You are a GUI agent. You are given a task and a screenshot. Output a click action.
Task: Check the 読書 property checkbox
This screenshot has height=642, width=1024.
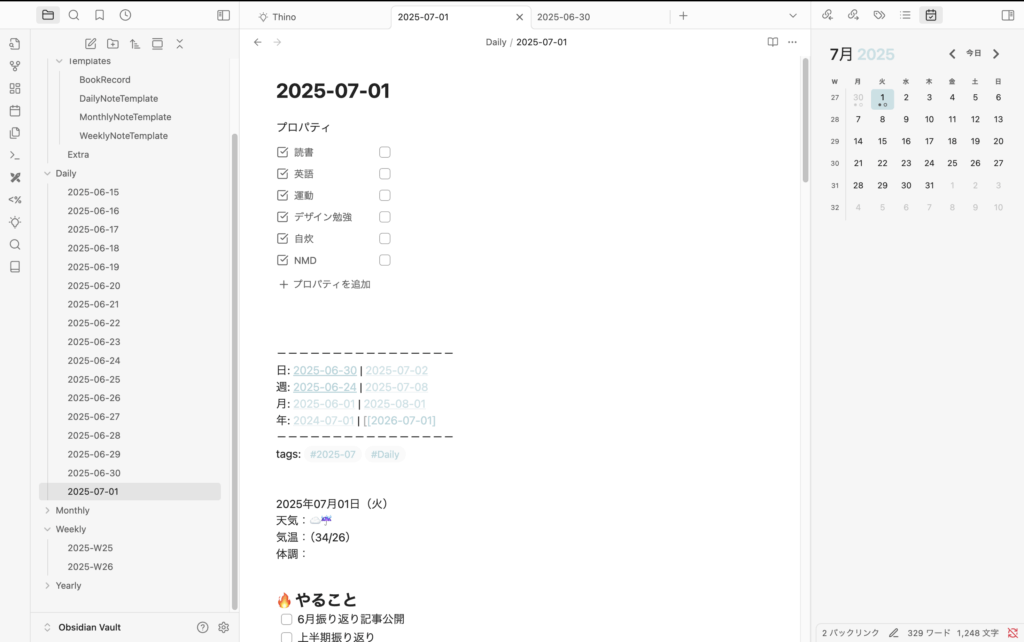click(x=385, y=152)
